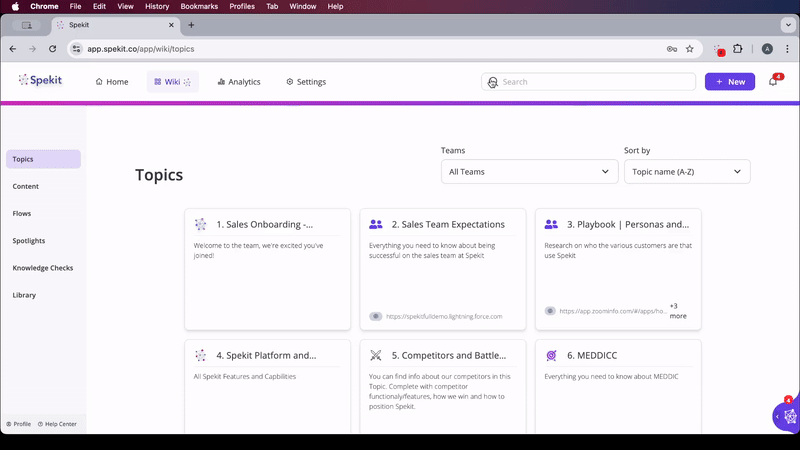Screen dimensions: 800x450
Task: Open the Chrome Bookmarks menu
Action: [199, 7]
